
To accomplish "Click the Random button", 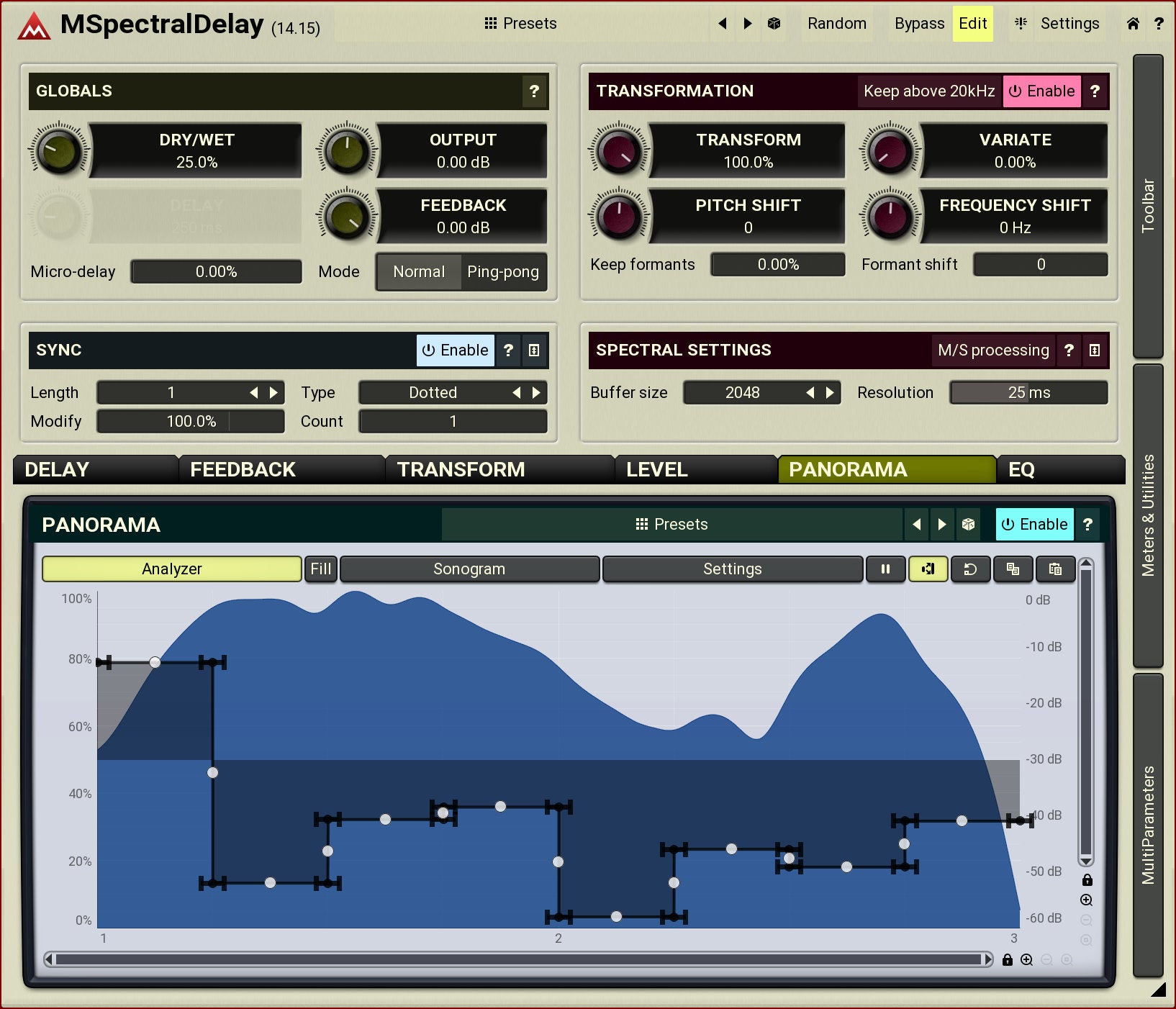I will pos(836,24).
